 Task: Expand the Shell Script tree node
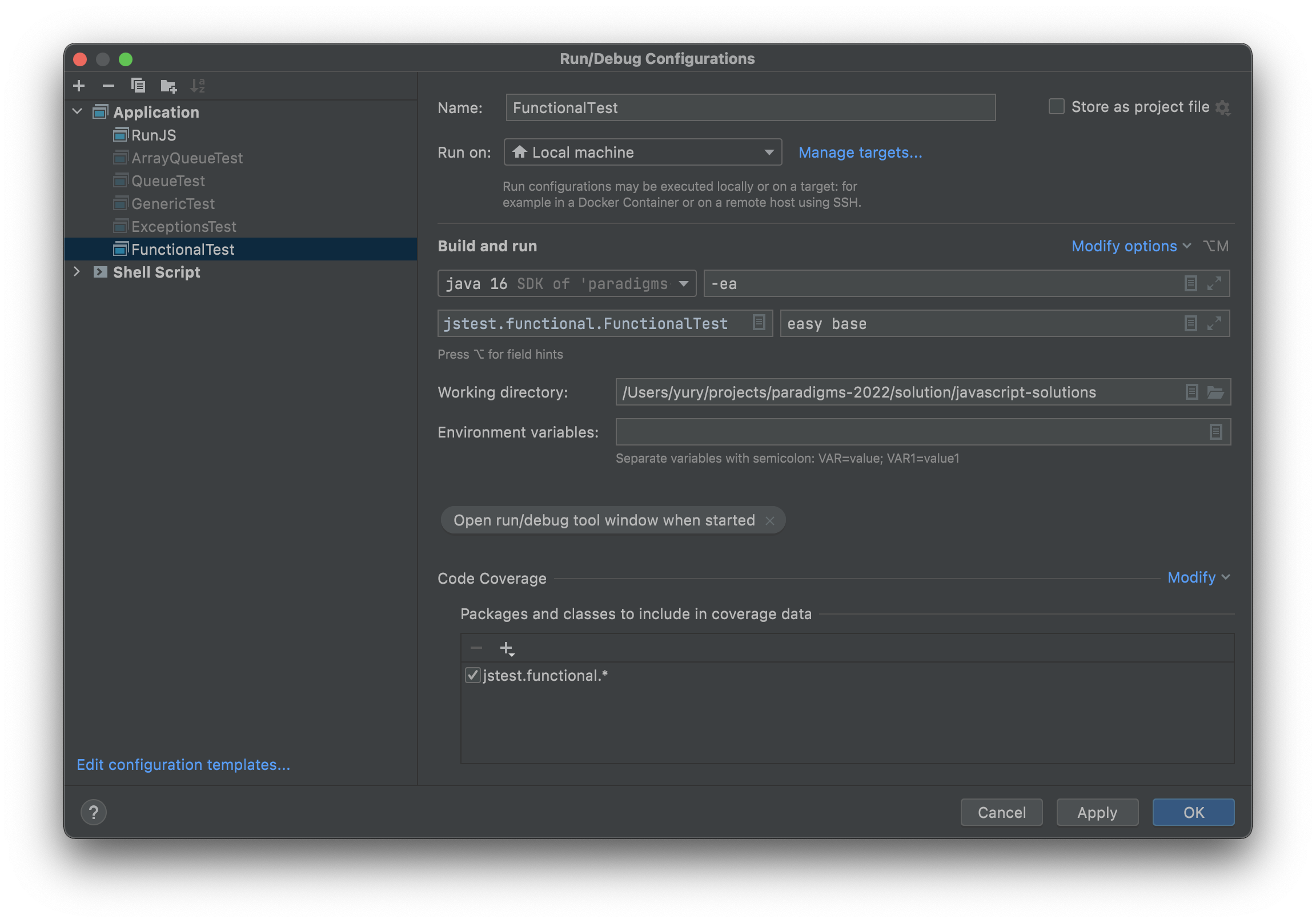[x=77, y=272]
